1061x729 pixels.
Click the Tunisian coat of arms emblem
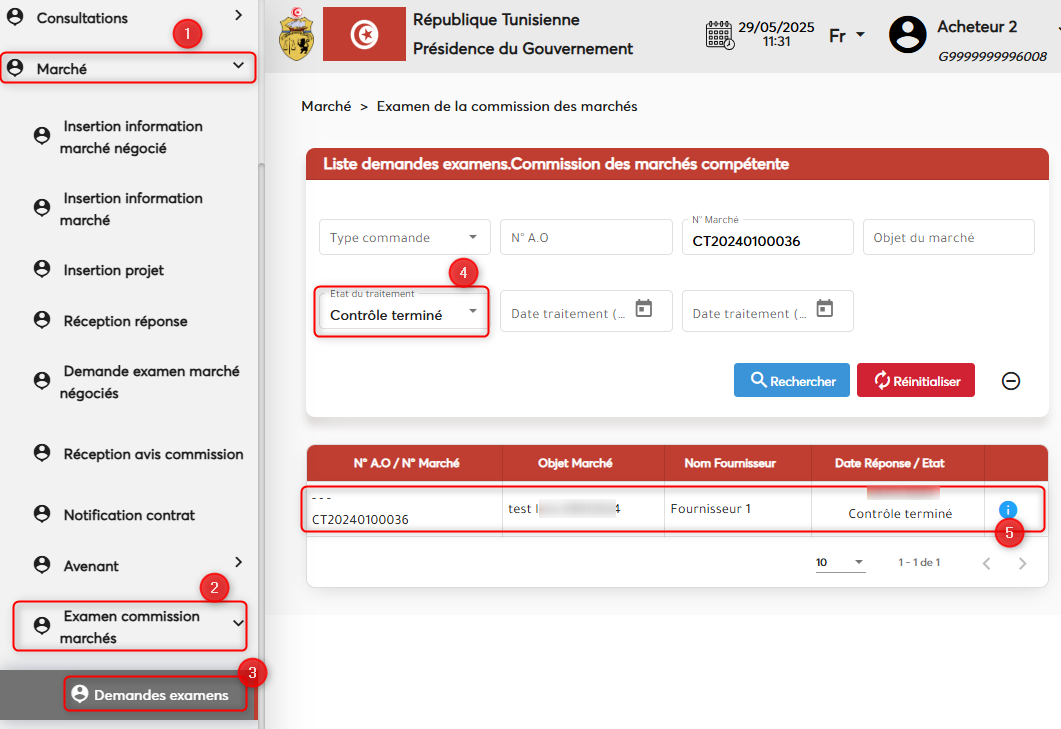point(295,35)
